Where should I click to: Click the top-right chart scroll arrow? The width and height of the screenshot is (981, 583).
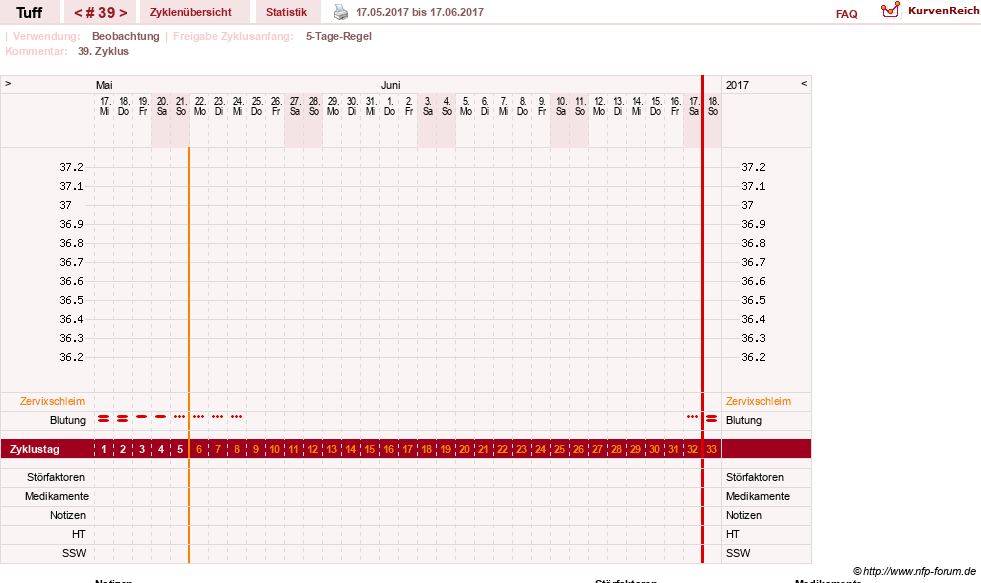click(x=804, y=83)
